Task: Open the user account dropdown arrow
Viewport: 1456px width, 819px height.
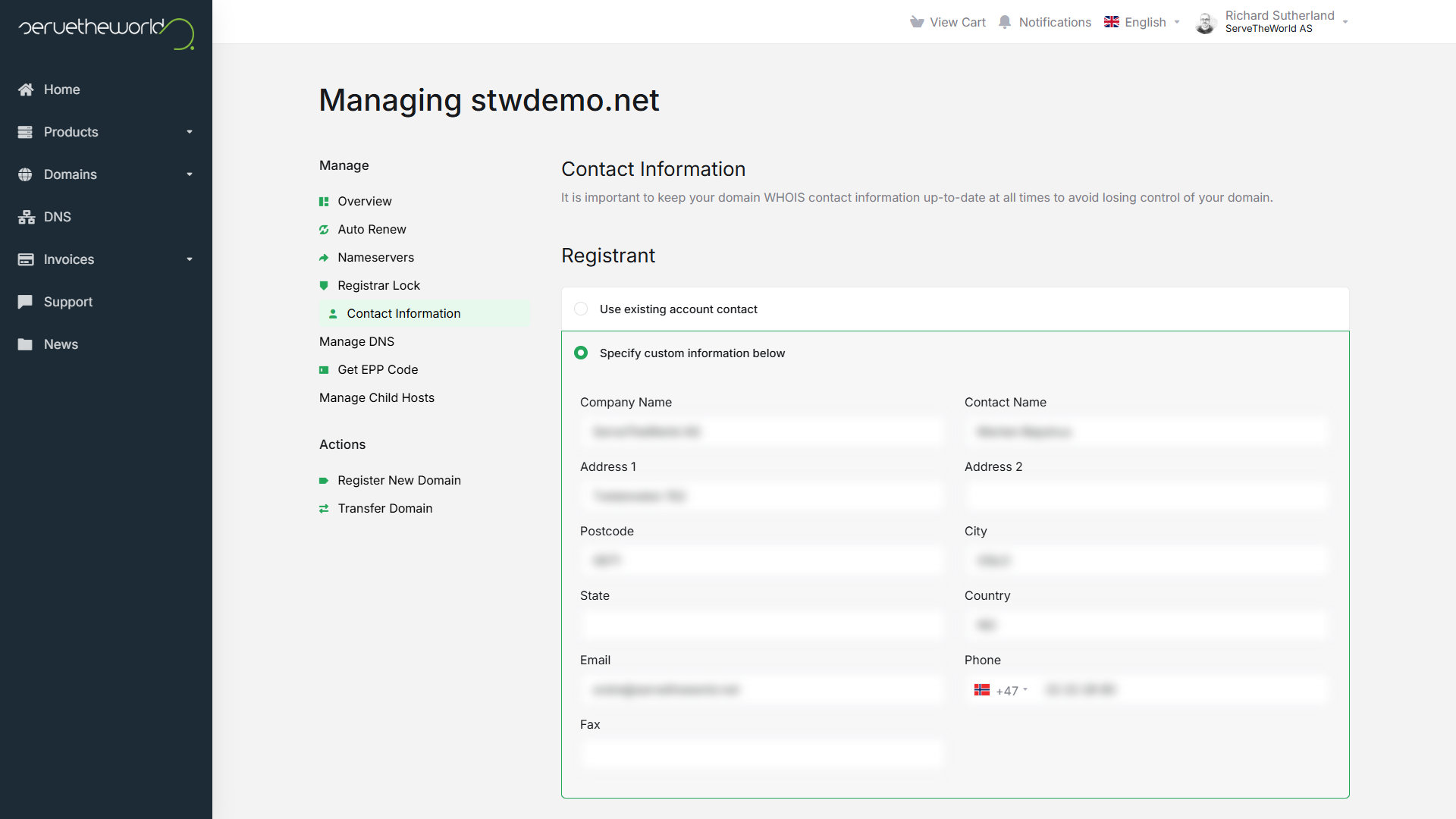Action: pos(1345,22)
